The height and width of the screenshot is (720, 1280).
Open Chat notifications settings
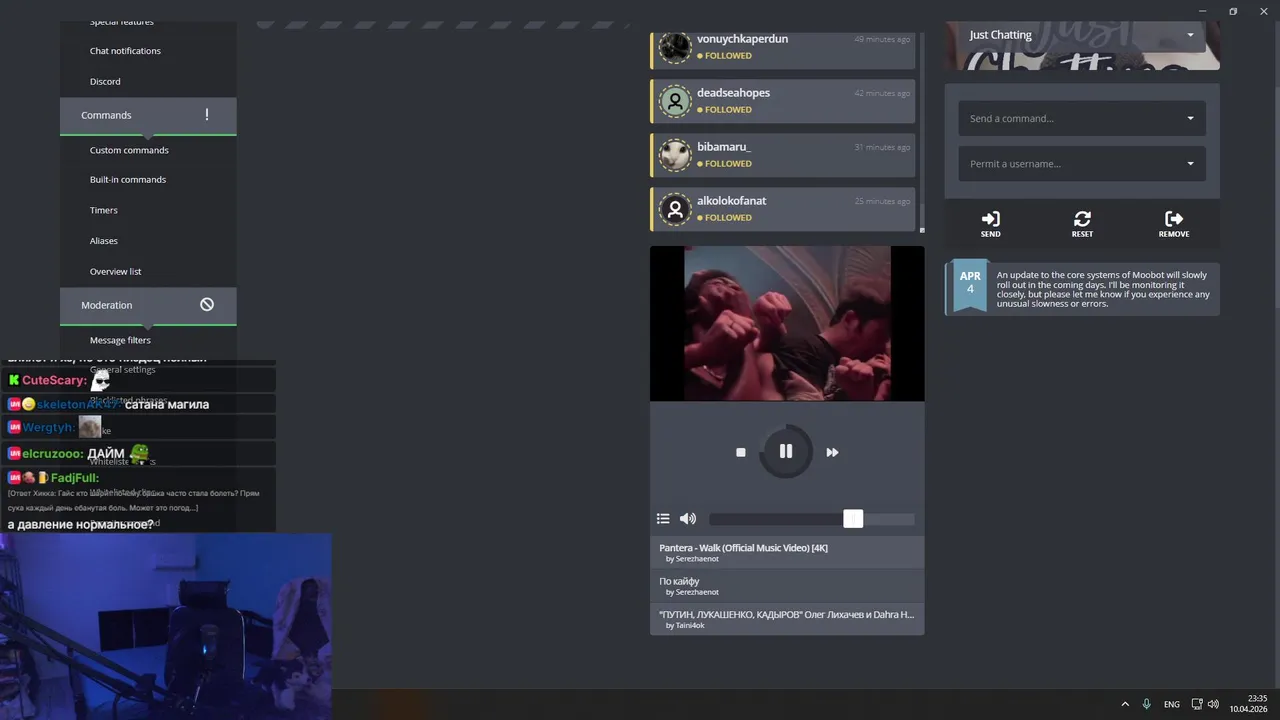(125, 51)
